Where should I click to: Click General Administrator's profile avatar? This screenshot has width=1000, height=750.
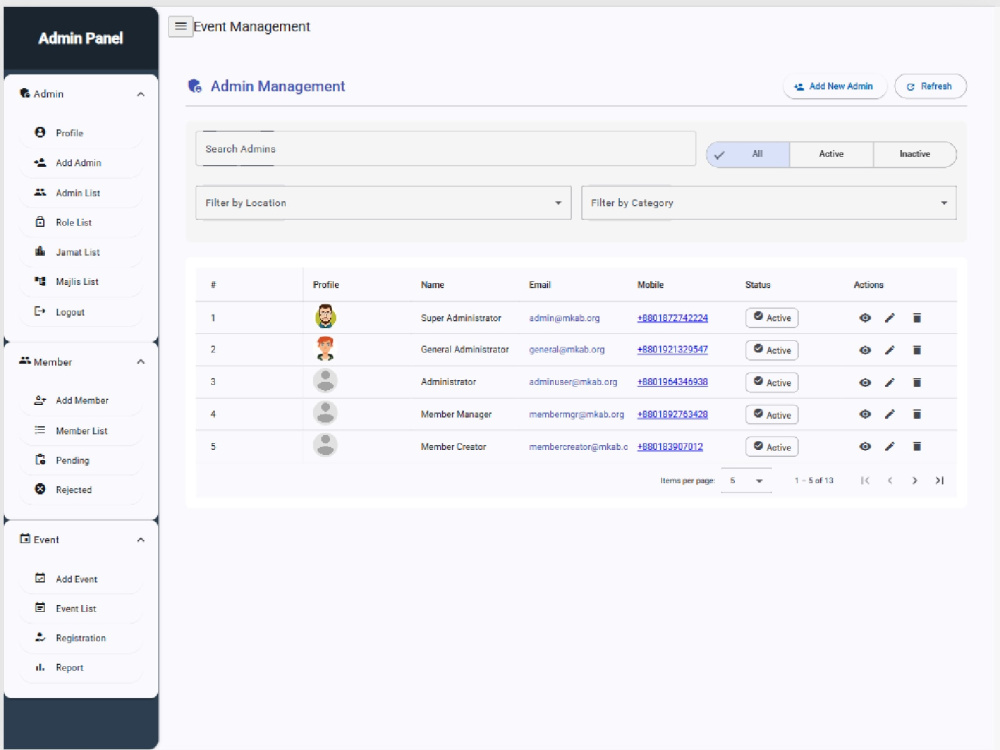pos(325,349)
